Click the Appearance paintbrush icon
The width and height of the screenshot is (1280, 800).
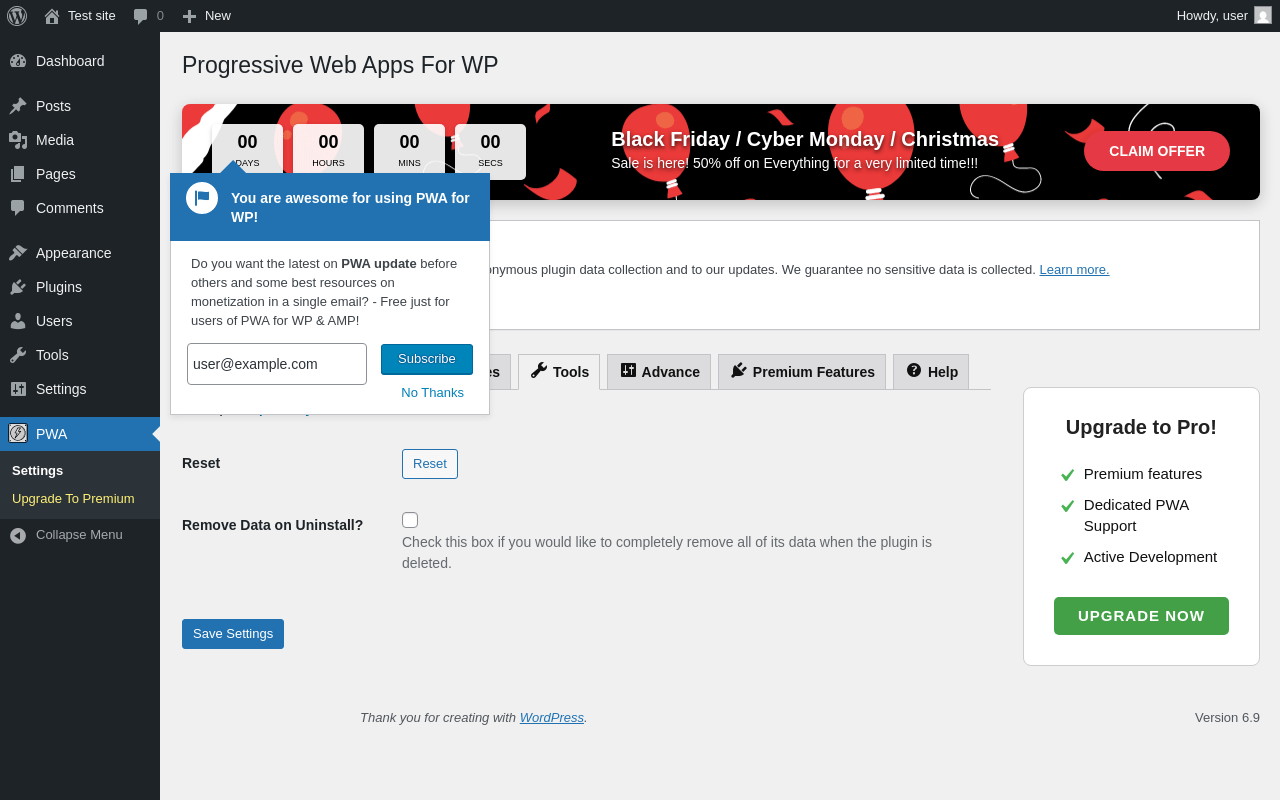click(x=18, y=253)
